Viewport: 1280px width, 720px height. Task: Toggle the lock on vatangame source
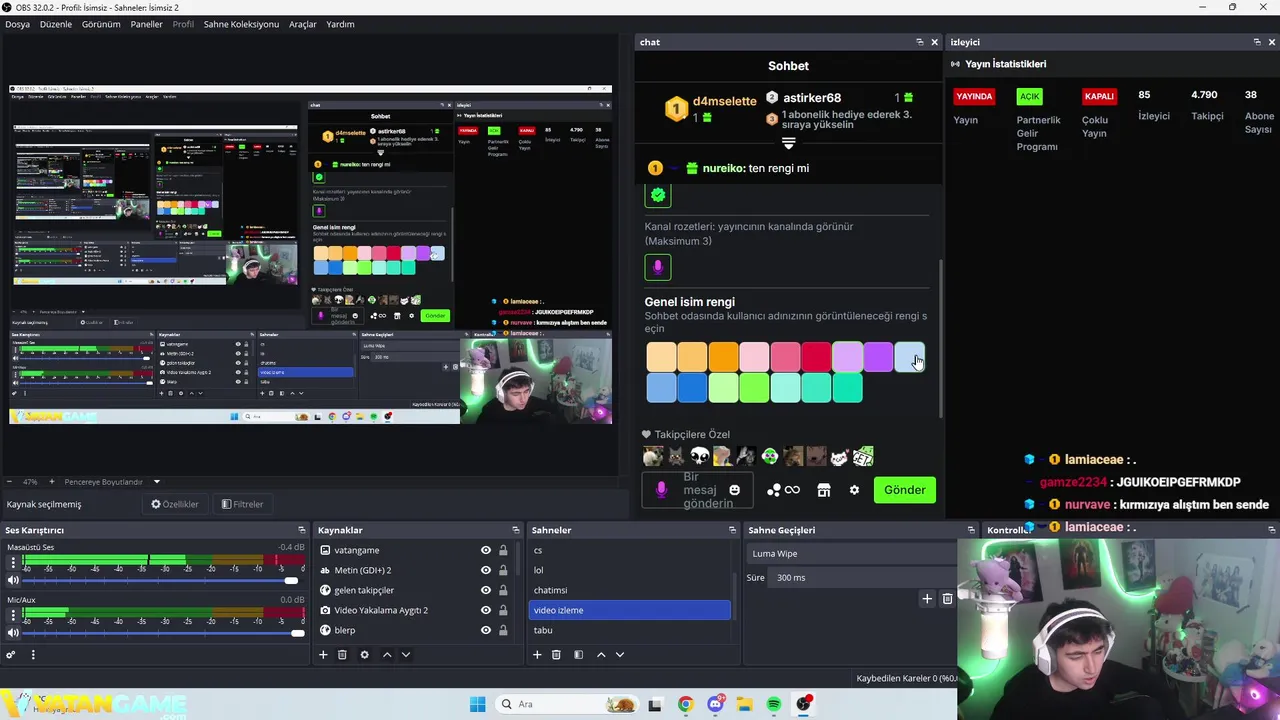503,550
